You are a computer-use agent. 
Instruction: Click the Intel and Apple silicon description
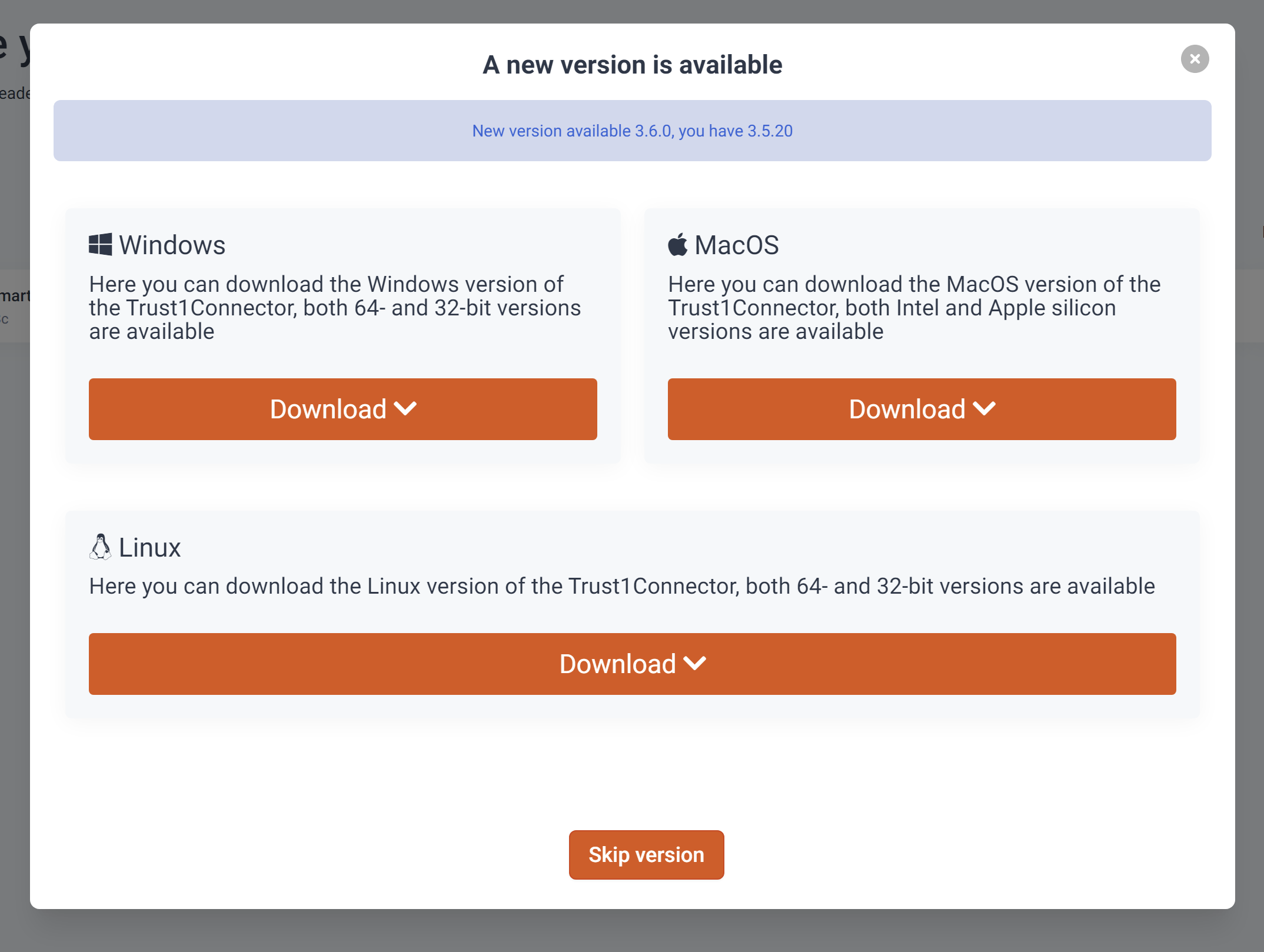tap(914, 308)
